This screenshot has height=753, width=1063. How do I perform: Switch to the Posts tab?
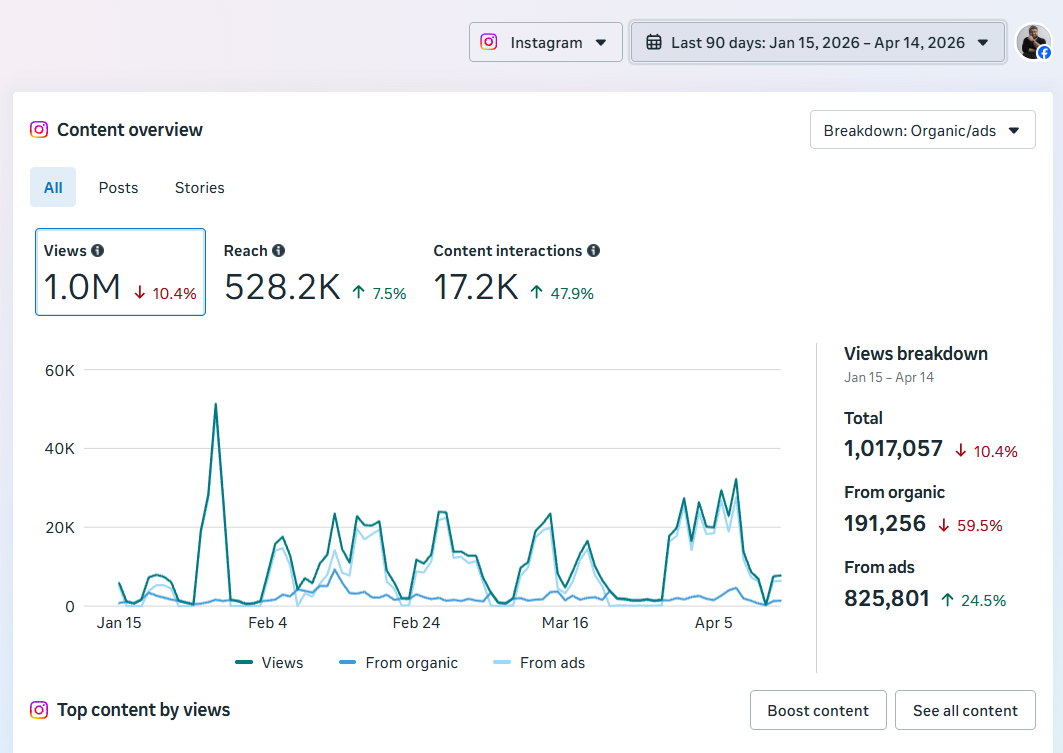(x=118, y=187)
